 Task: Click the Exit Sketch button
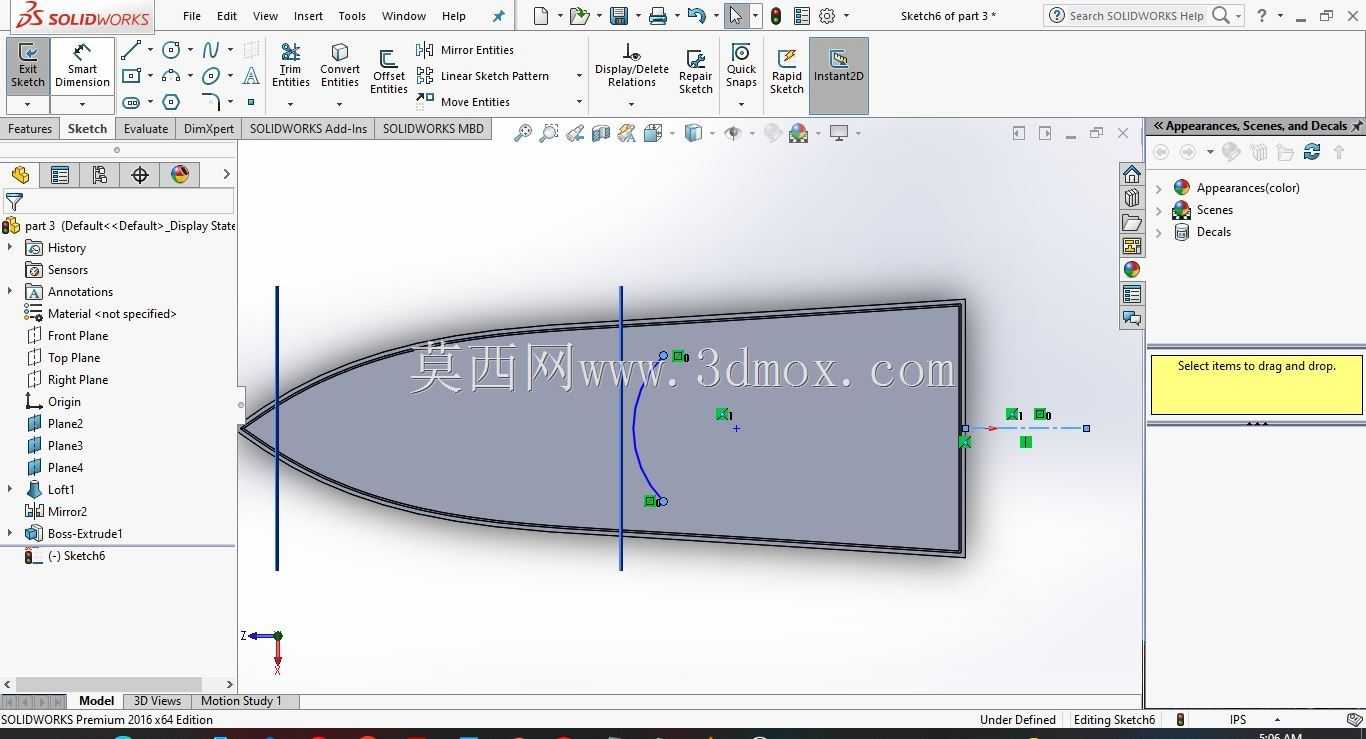tap(28, 66)
